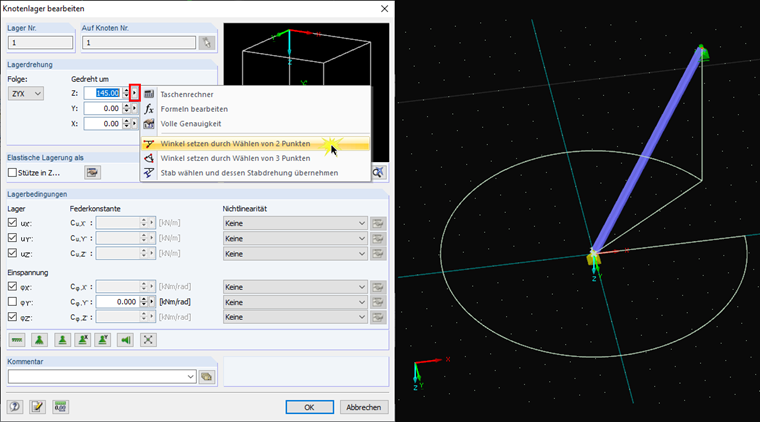The height and width of the screenshot is (422, 760).
Task: Click the spinner of the Y rotation field
Action: [x=126, y=109]
